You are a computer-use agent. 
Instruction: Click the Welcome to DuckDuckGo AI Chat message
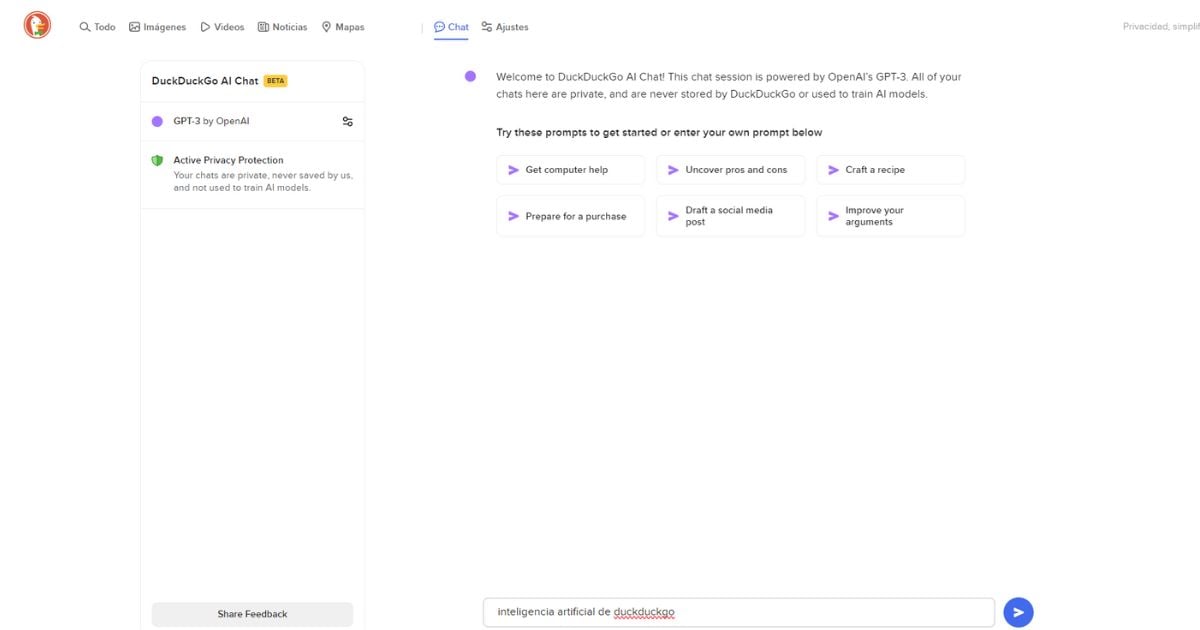coord(729,85)
